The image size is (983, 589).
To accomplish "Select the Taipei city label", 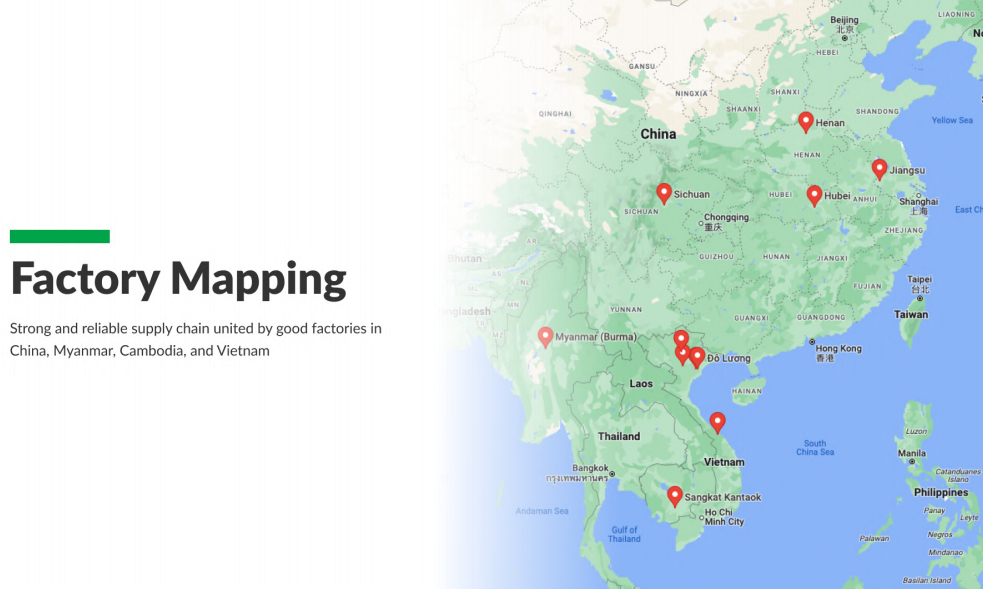I will (x=920, y=284).
